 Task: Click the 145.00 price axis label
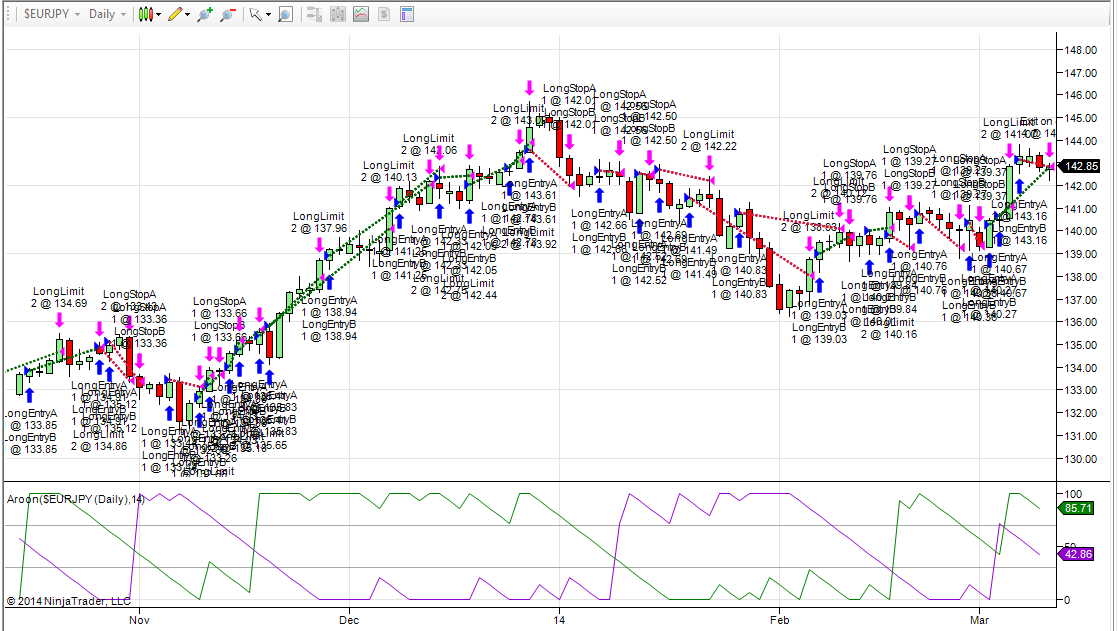point(1080,118)
